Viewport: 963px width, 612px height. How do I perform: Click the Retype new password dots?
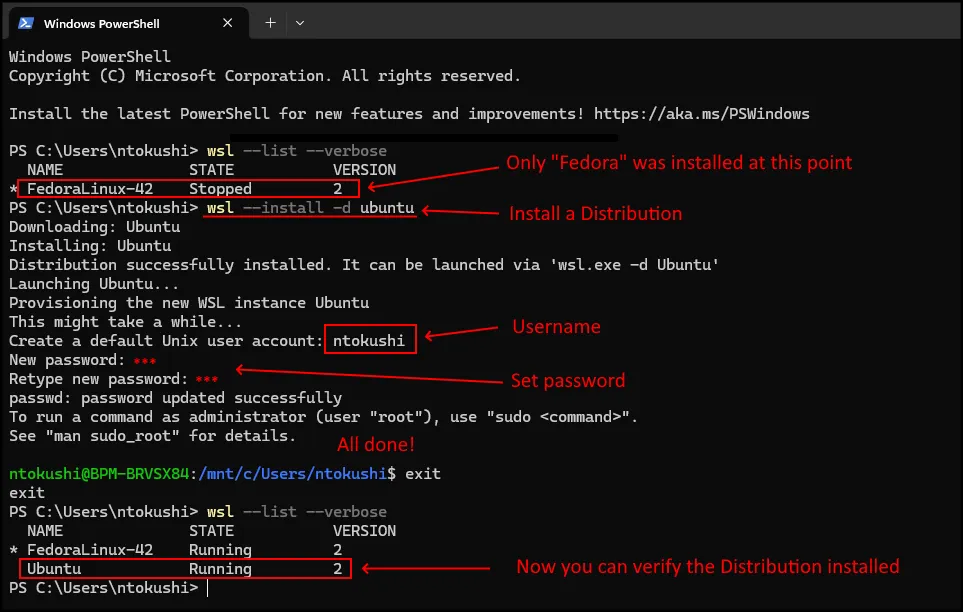(x=207, y=379)
